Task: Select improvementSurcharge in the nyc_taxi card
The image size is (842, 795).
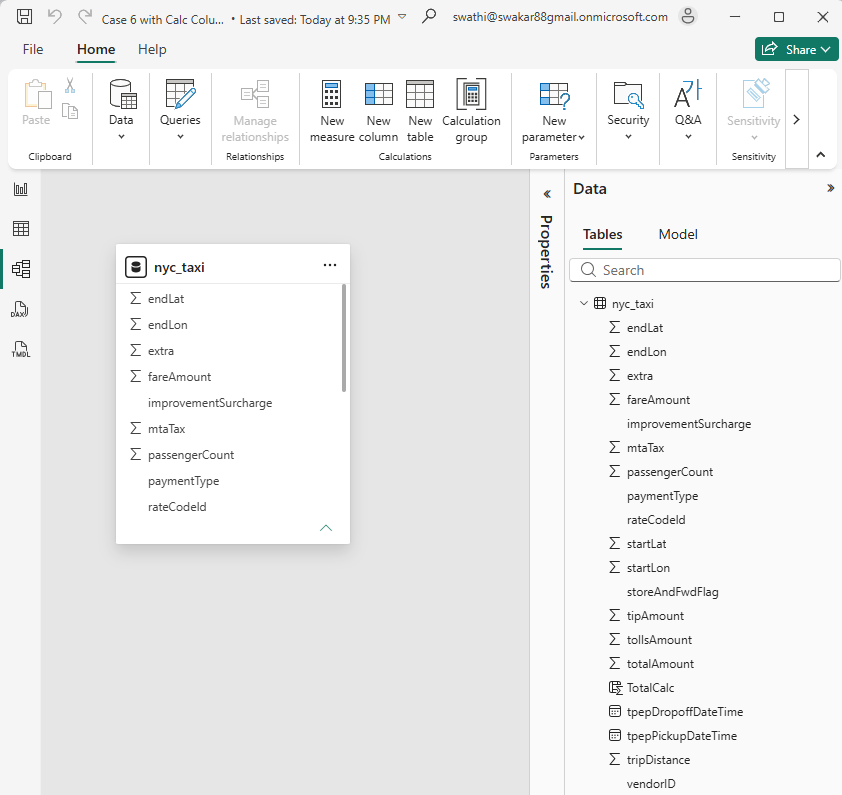Action: [210, 403]
